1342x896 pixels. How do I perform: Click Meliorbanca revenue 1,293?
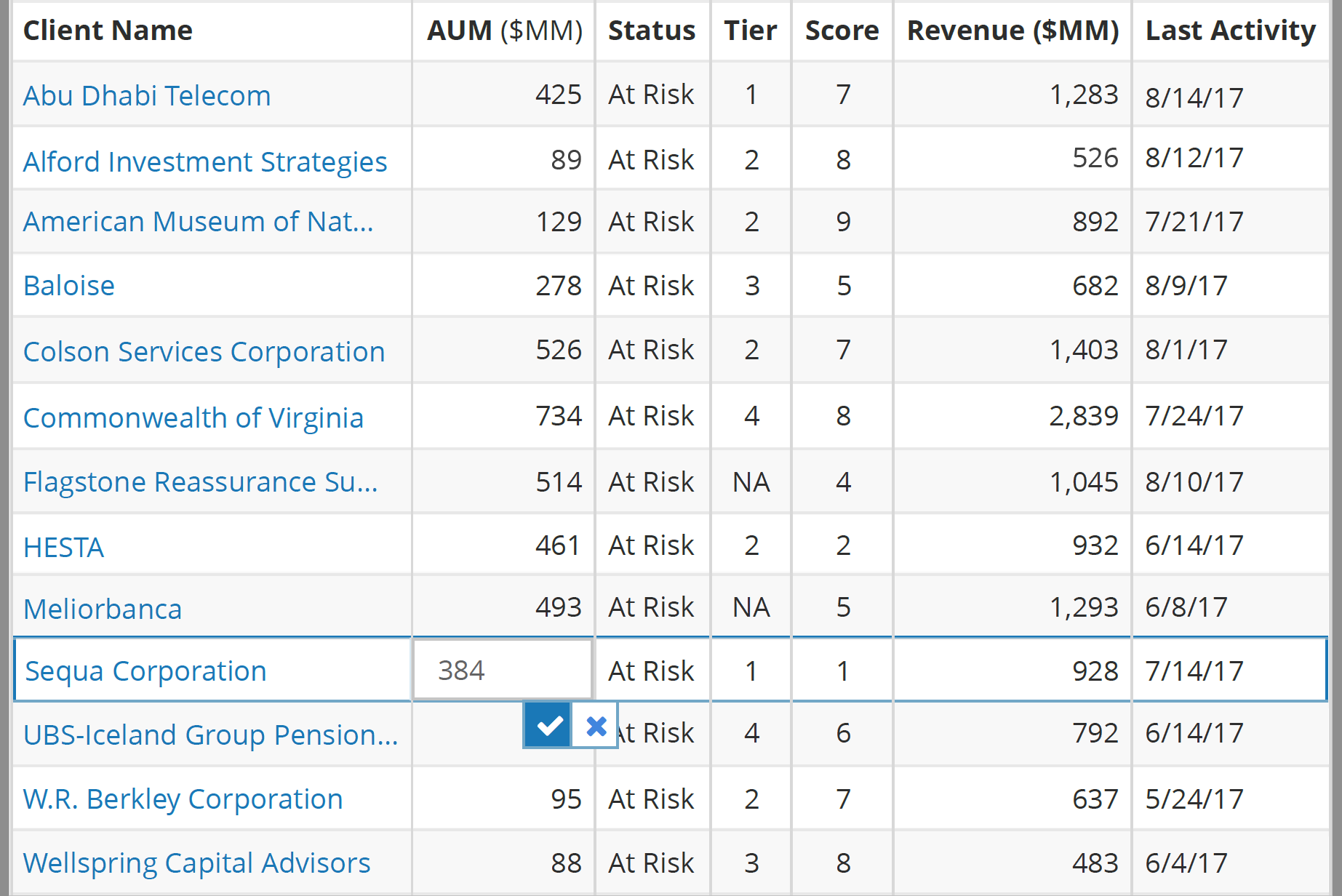(x=1084, y=607)
